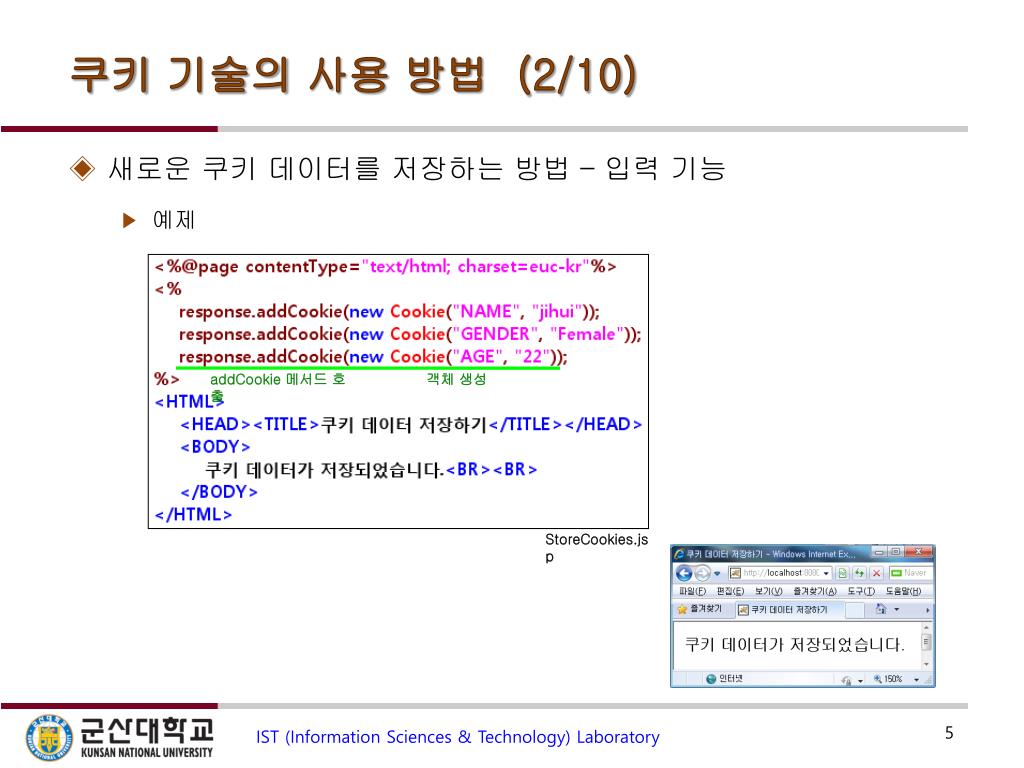Click the browser scrollbar up arrow

(x=926, y=627)
